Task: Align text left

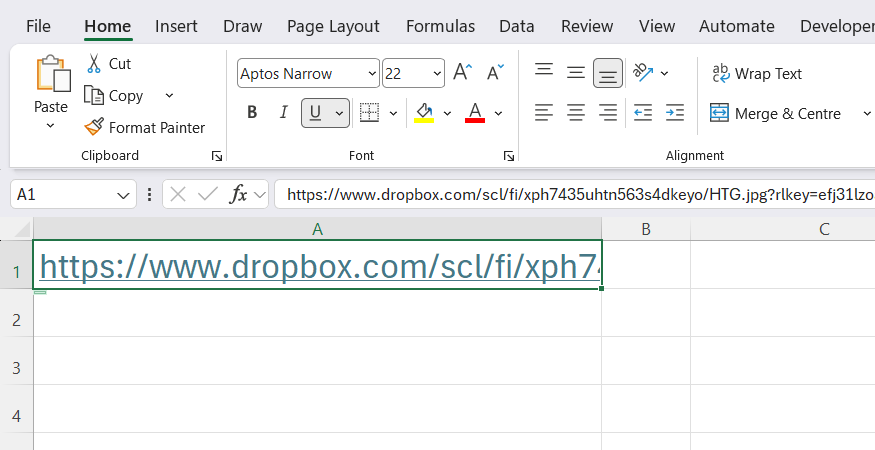Action: click(544, 113)
